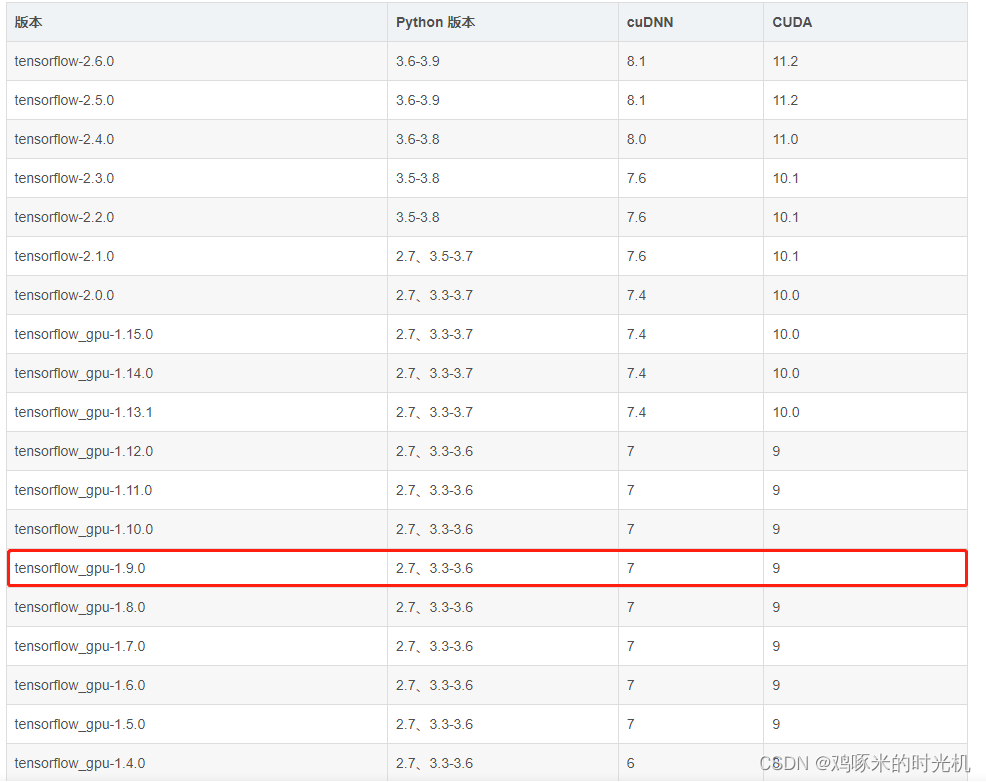This screenshot has width=986, height=782.
Task: Click the 版本 column header
Action: coord(197,22)
